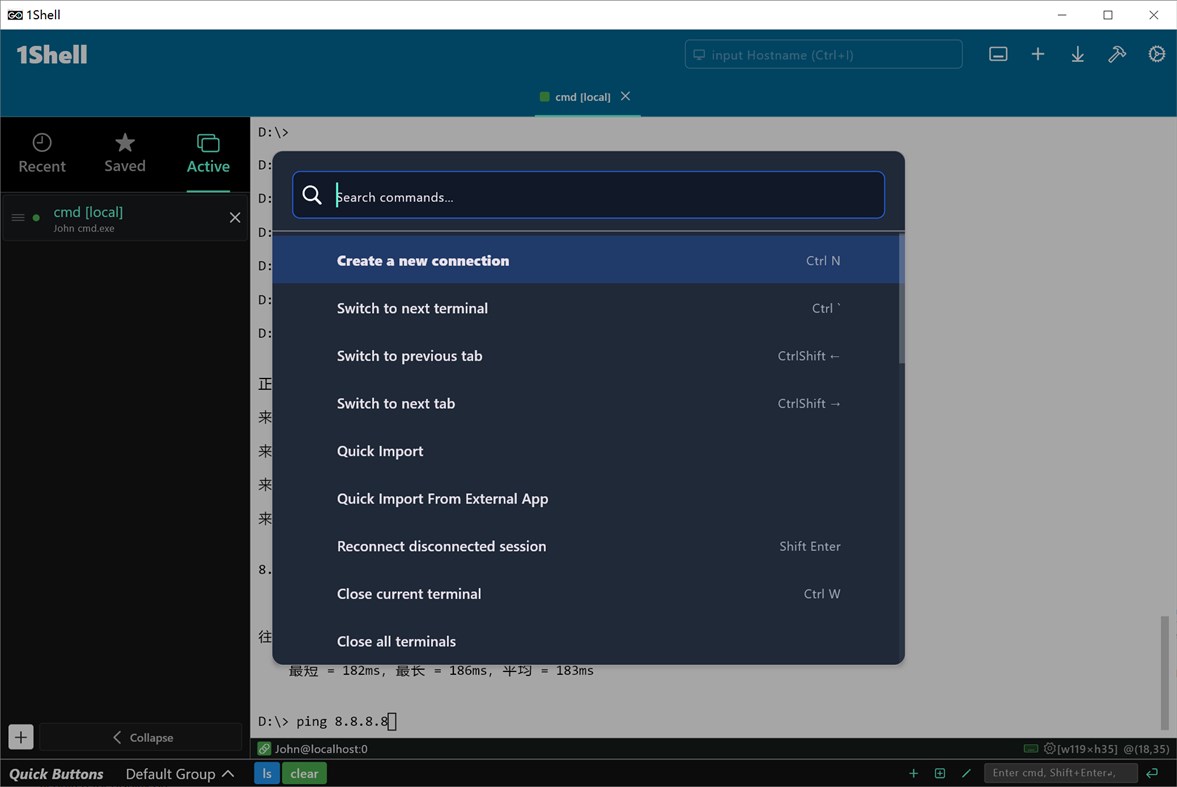Expand the Default Group dropdown
The width and height of the screenshot is (1177, 787).
click(x=179, y=773)
